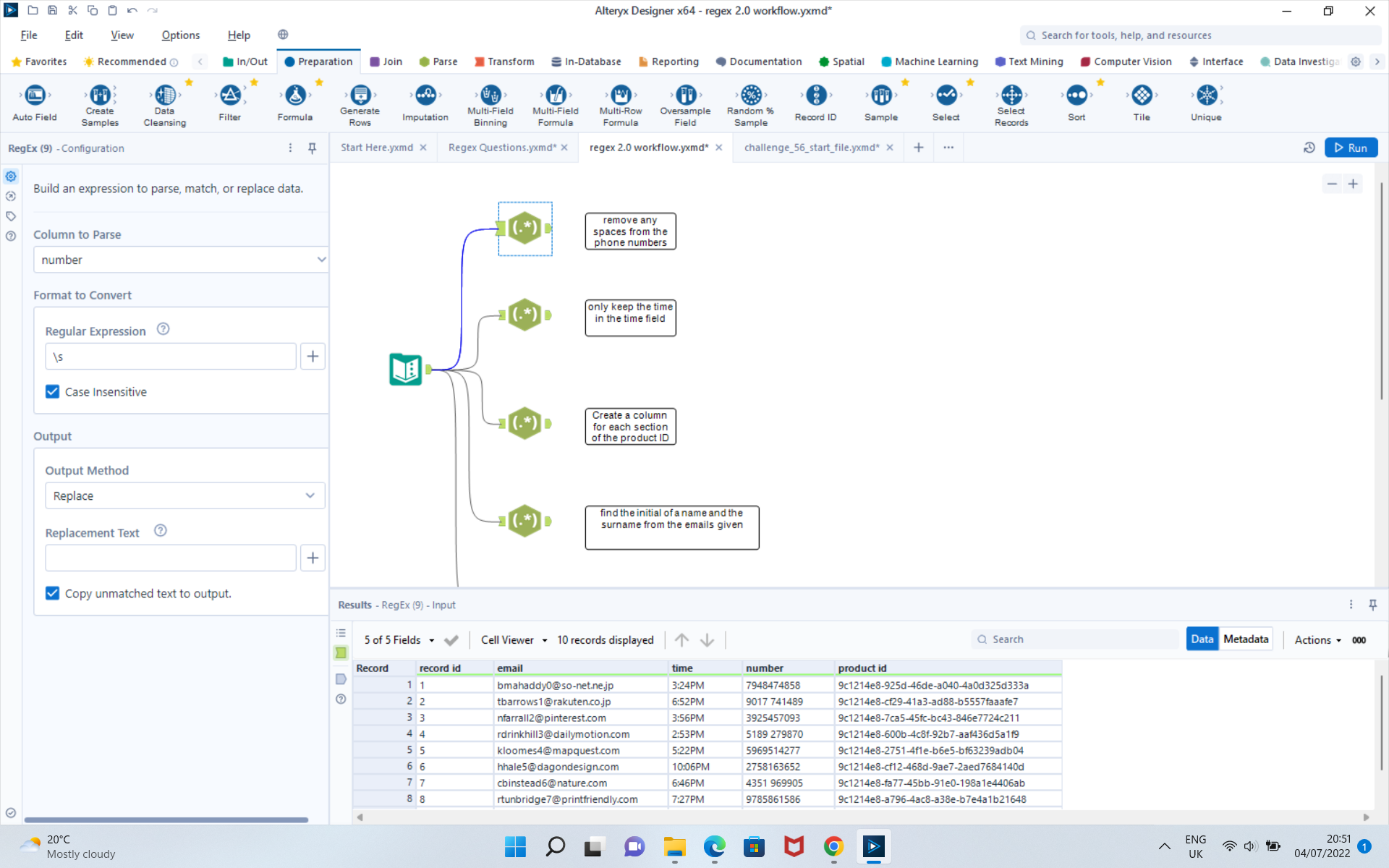The width and height of the screenshot is (1389, 868).
Task: Pick the Record ID tool
Action: click(x=815, y=95)
